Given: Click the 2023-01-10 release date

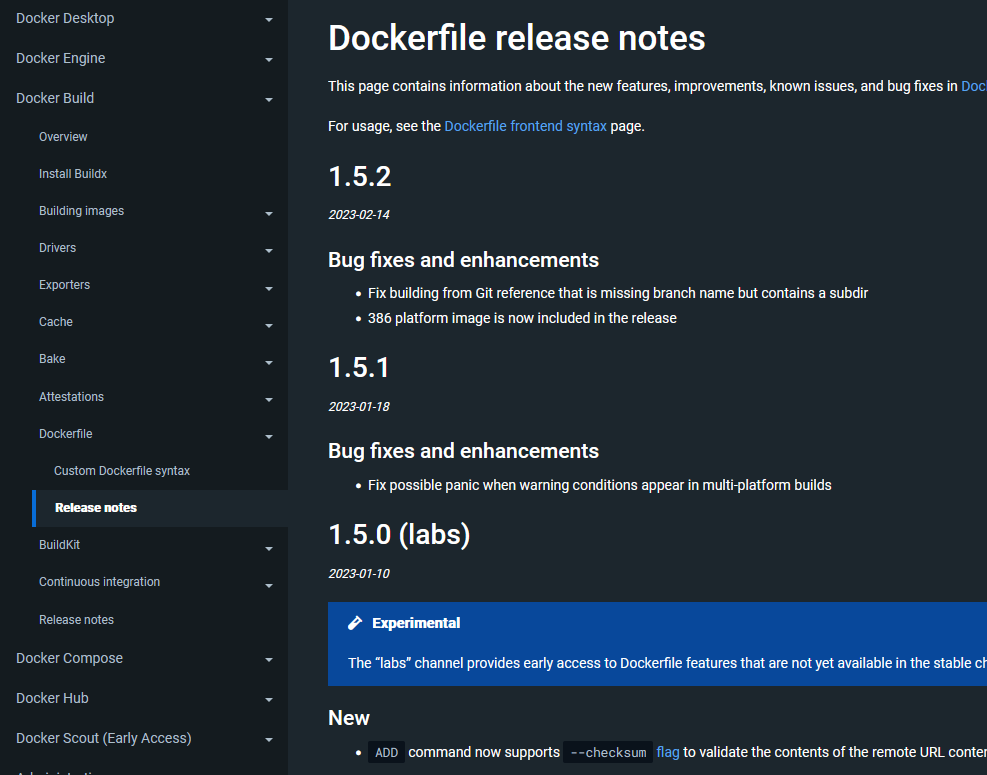Looking at the screenshot, I should click(359, 574).
